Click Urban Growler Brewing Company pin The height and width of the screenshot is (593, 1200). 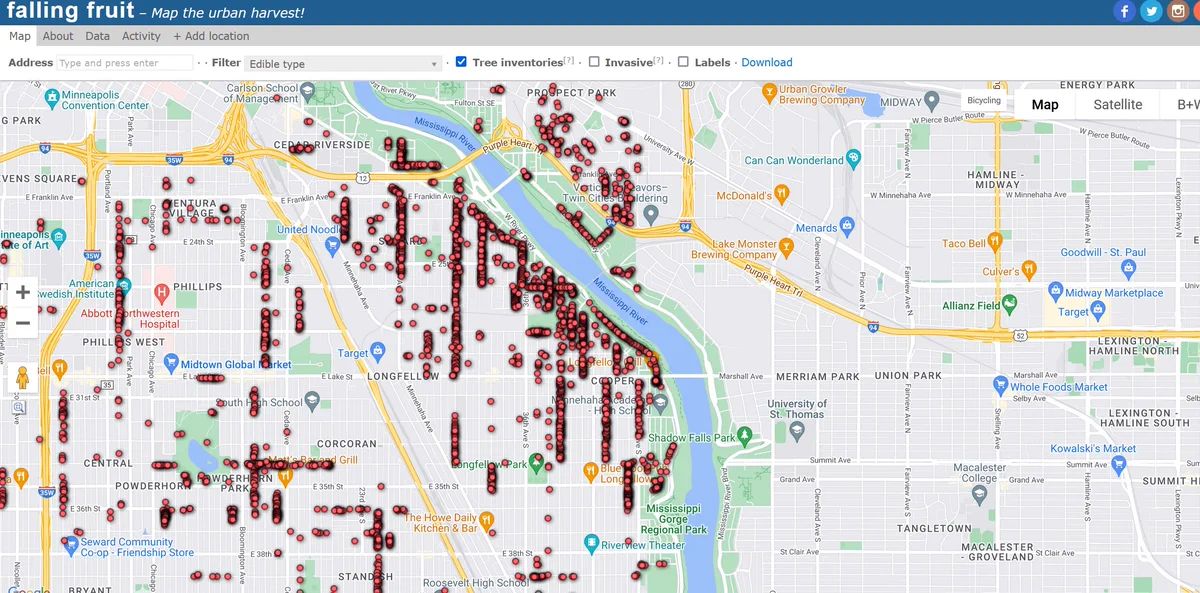769,92
